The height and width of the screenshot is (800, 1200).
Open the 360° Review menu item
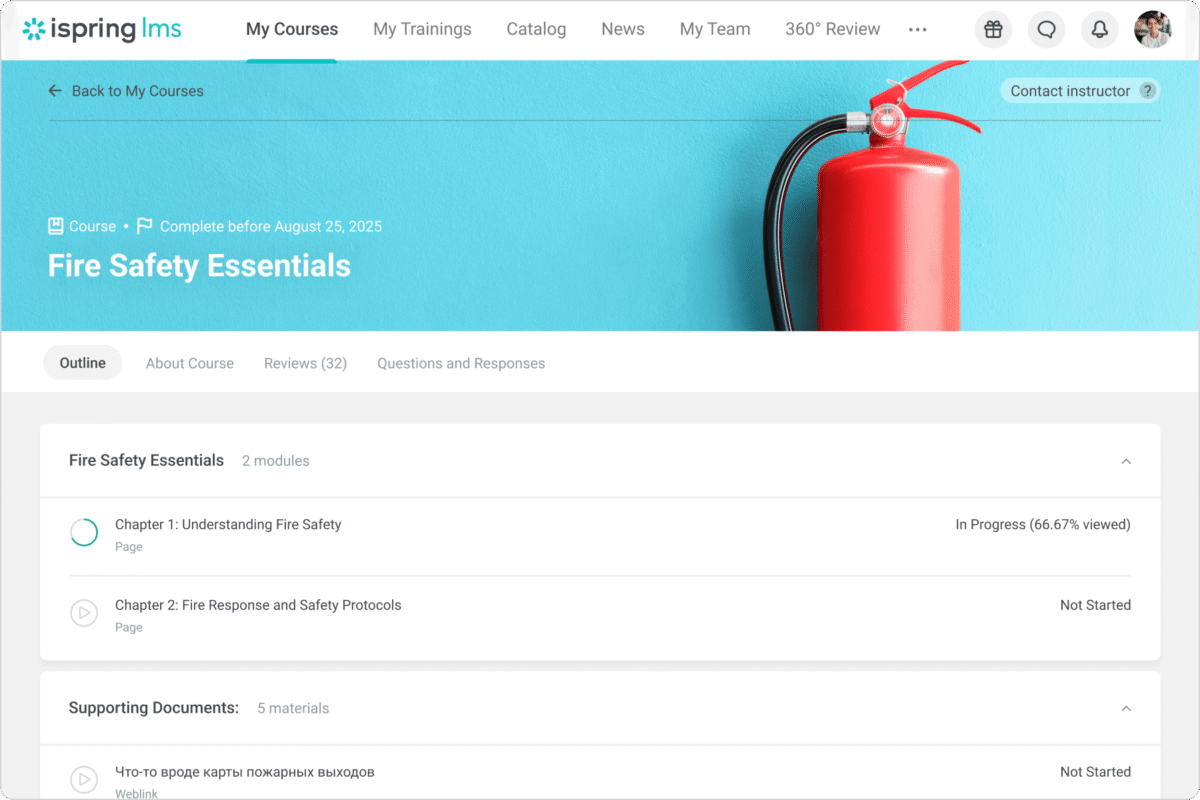tap(832, 29)
